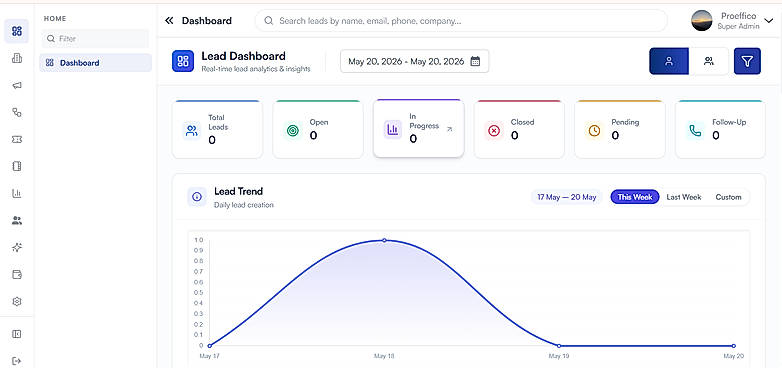Click the May 20 data point on chart
The image size is (782, 368).
(733, 346)
